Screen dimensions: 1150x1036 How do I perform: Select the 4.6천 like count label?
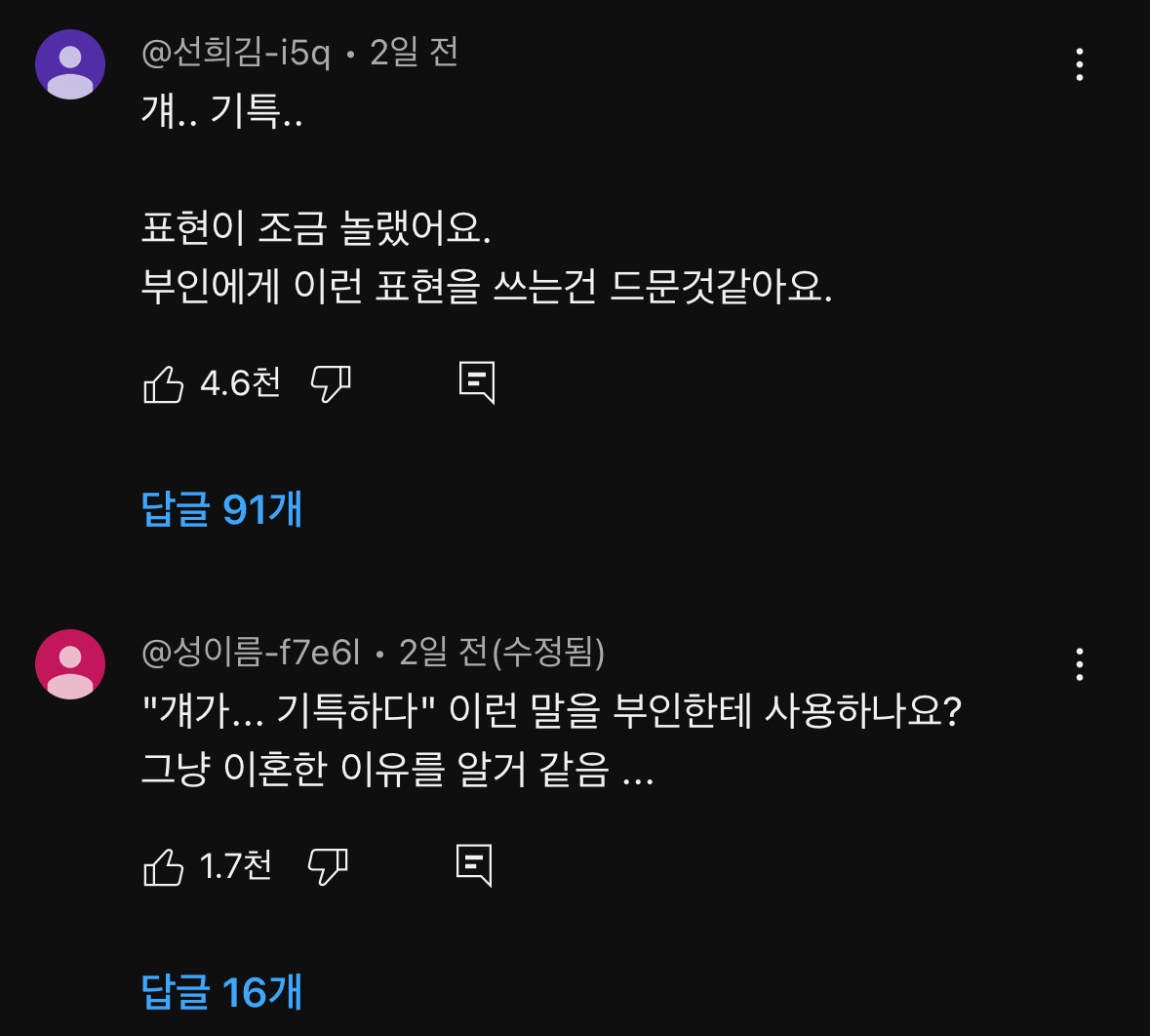pyautogui.click(x=239, y=383)
